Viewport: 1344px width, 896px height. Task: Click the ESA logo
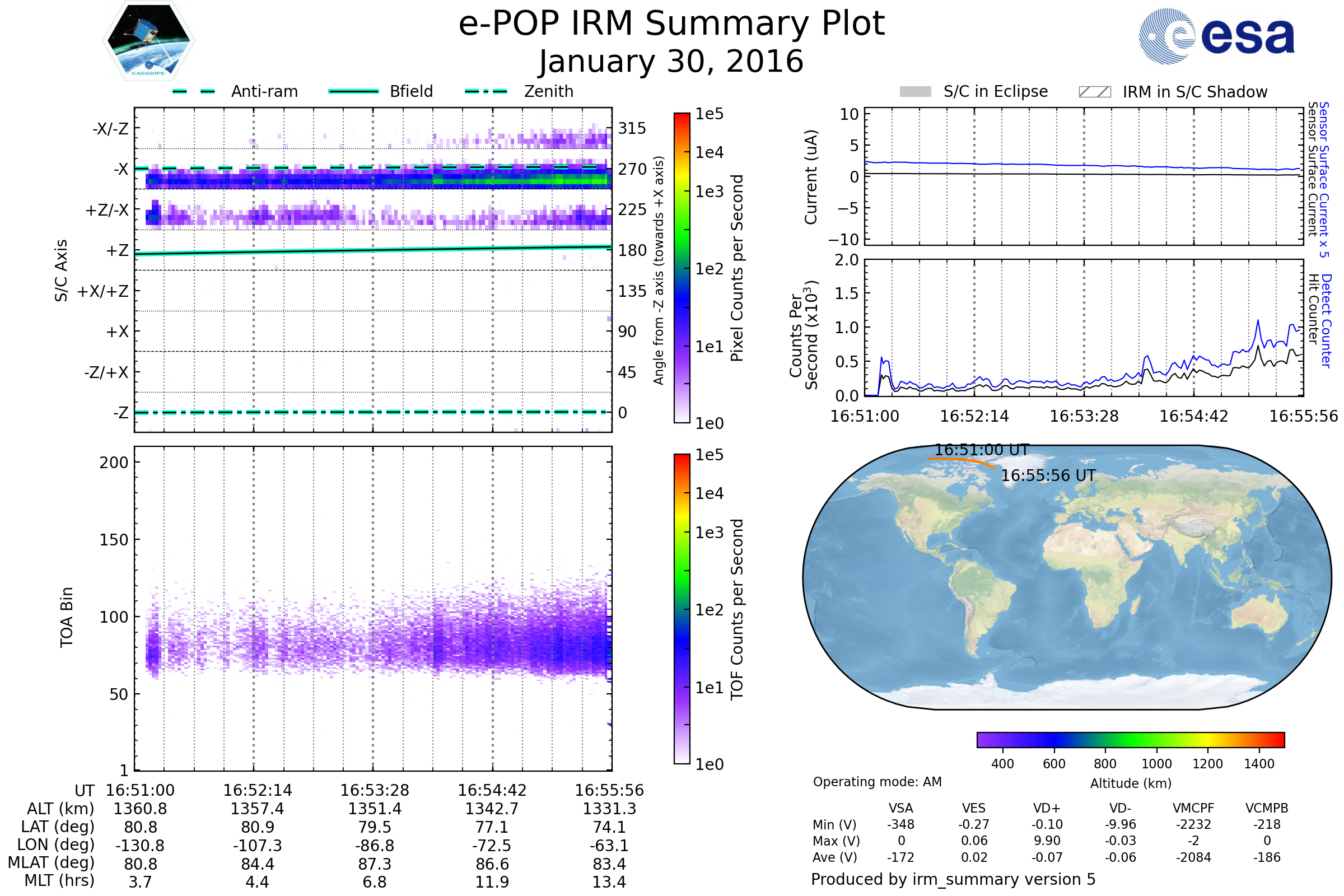[1216, 36]
